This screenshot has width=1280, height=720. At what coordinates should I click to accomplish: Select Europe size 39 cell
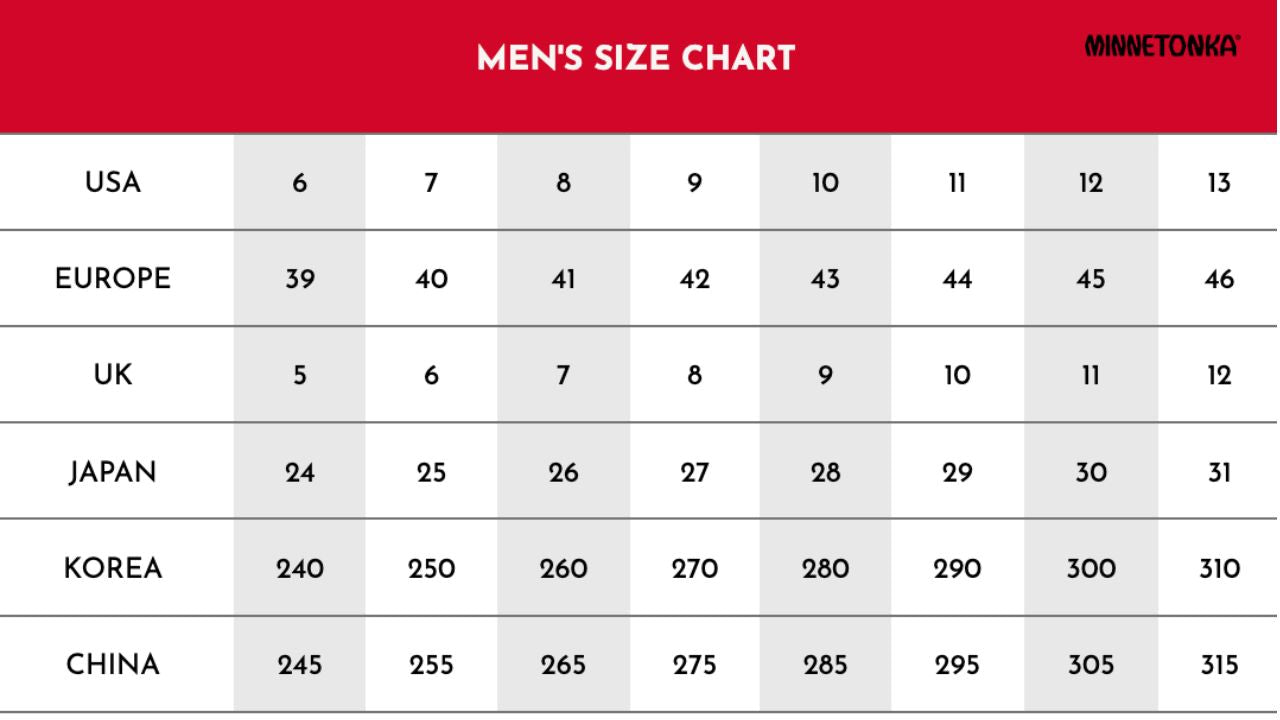pyautogui.click(x=300, y=280)
